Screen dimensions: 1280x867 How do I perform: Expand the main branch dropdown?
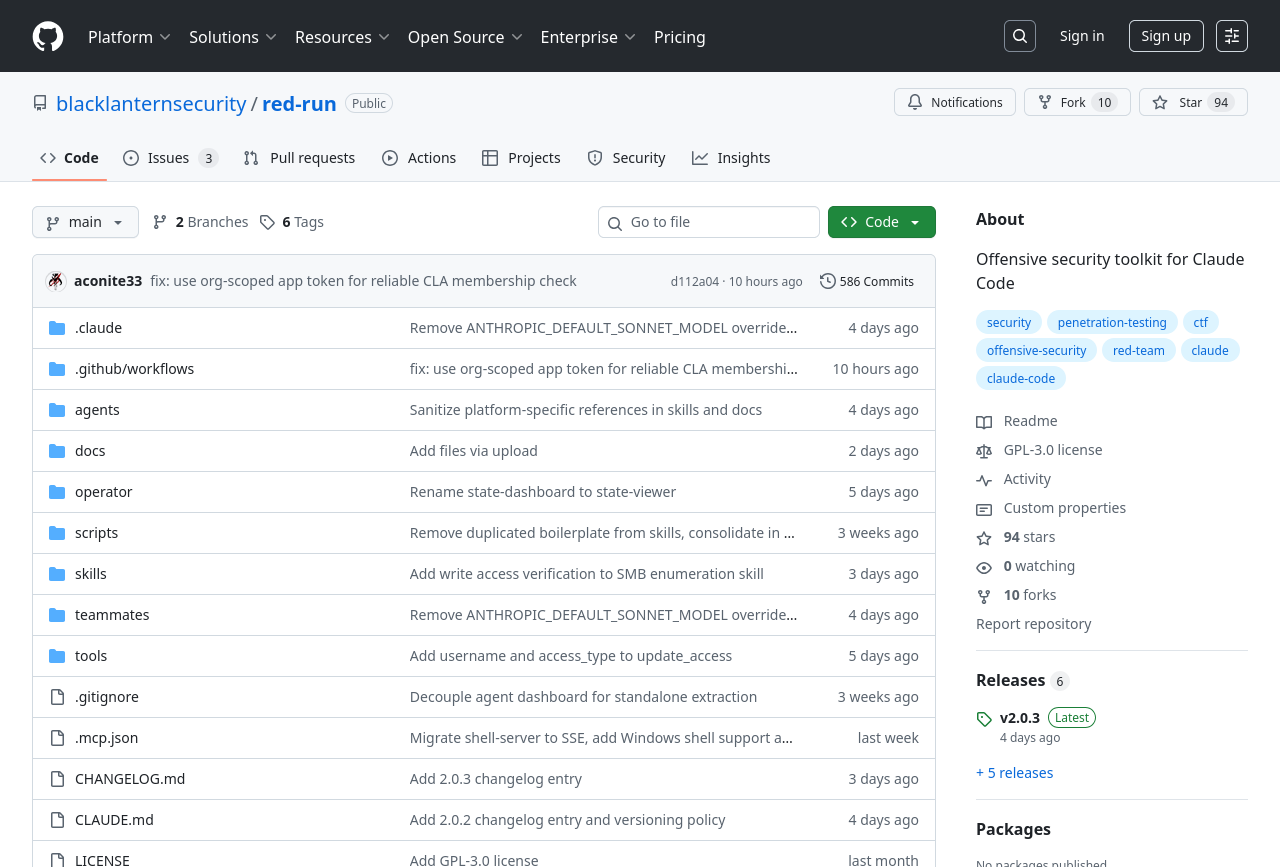tap(85, 222)
